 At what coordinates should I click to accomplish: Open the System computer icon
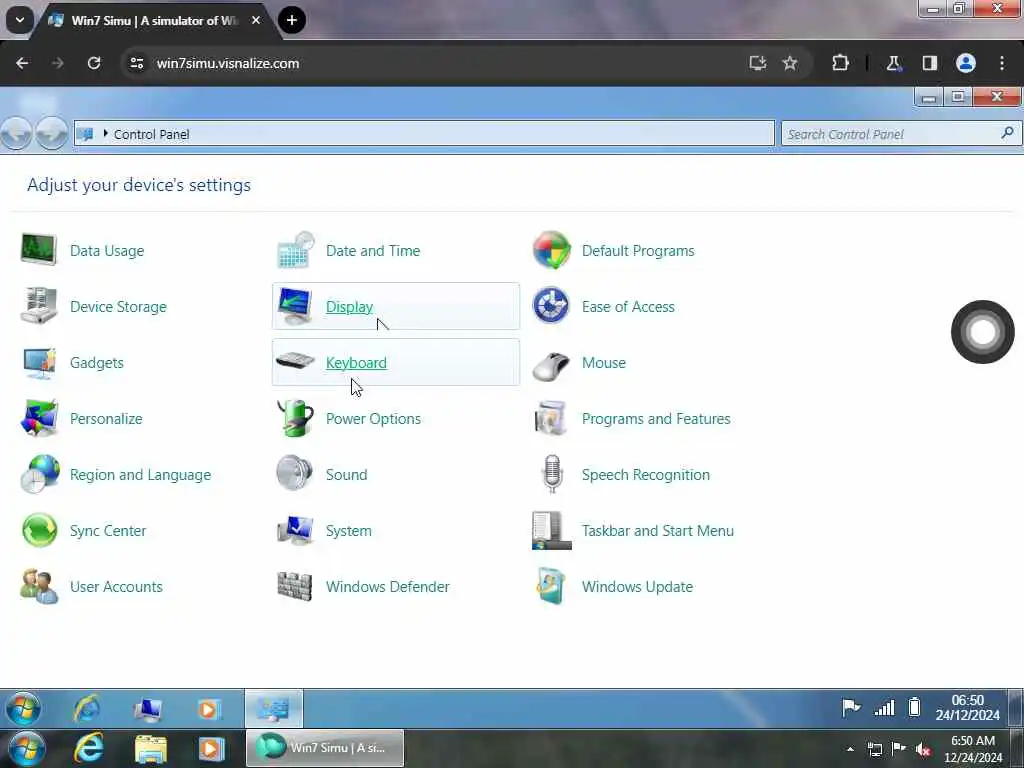(295, 530)
